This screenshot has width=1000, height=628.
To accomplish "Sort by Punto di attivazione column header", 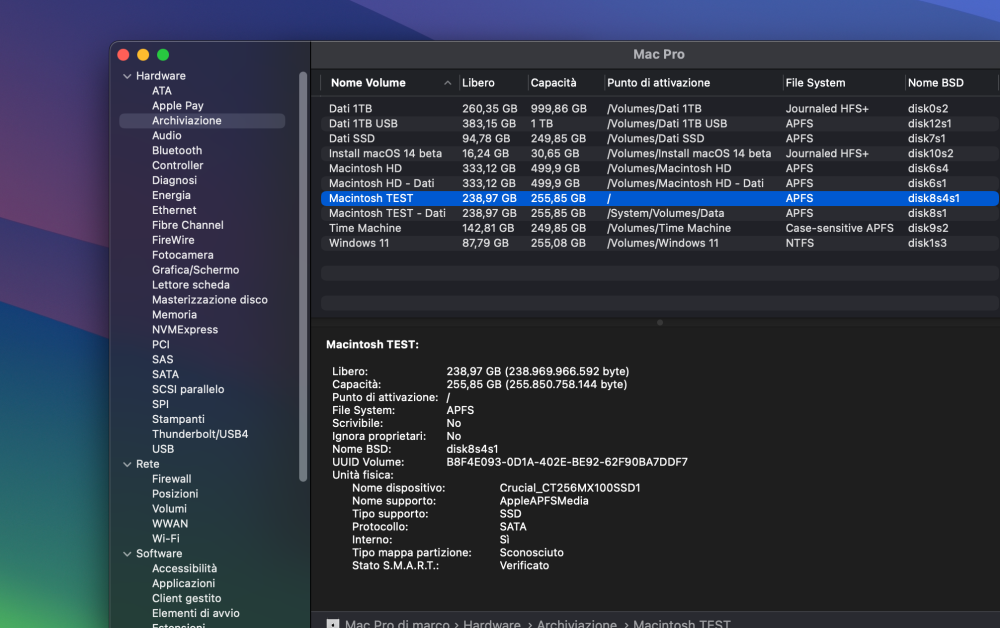I will (658, 83).
